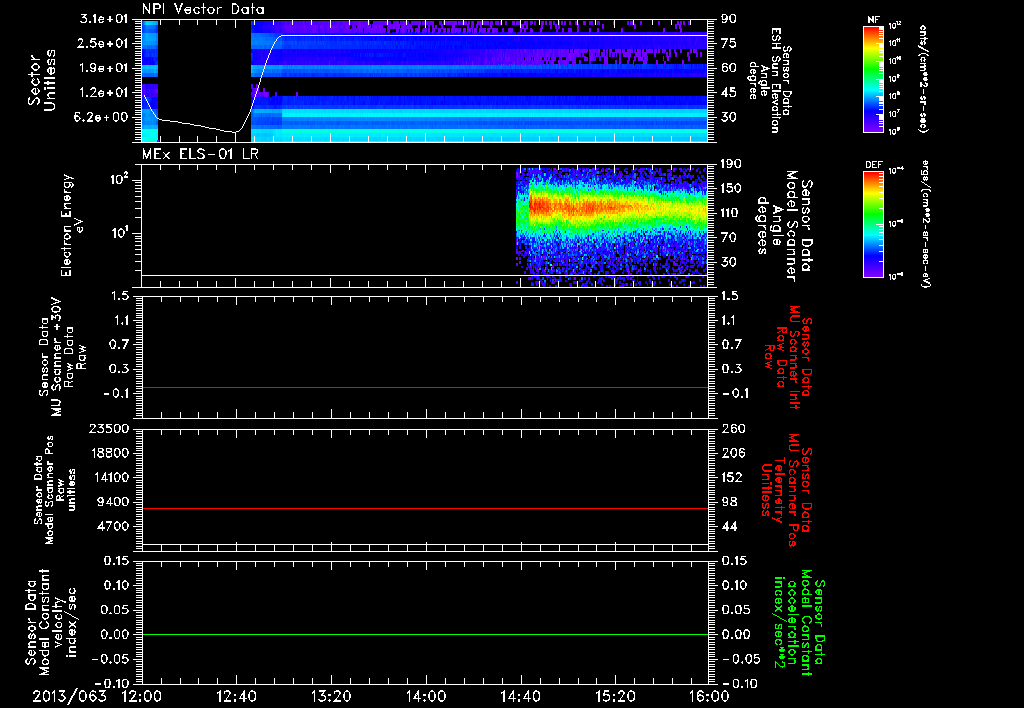Viewport: 1024px width, 708px height.
Task: Click the Sector Unitless axis label
Action: [x=42, y=80]
